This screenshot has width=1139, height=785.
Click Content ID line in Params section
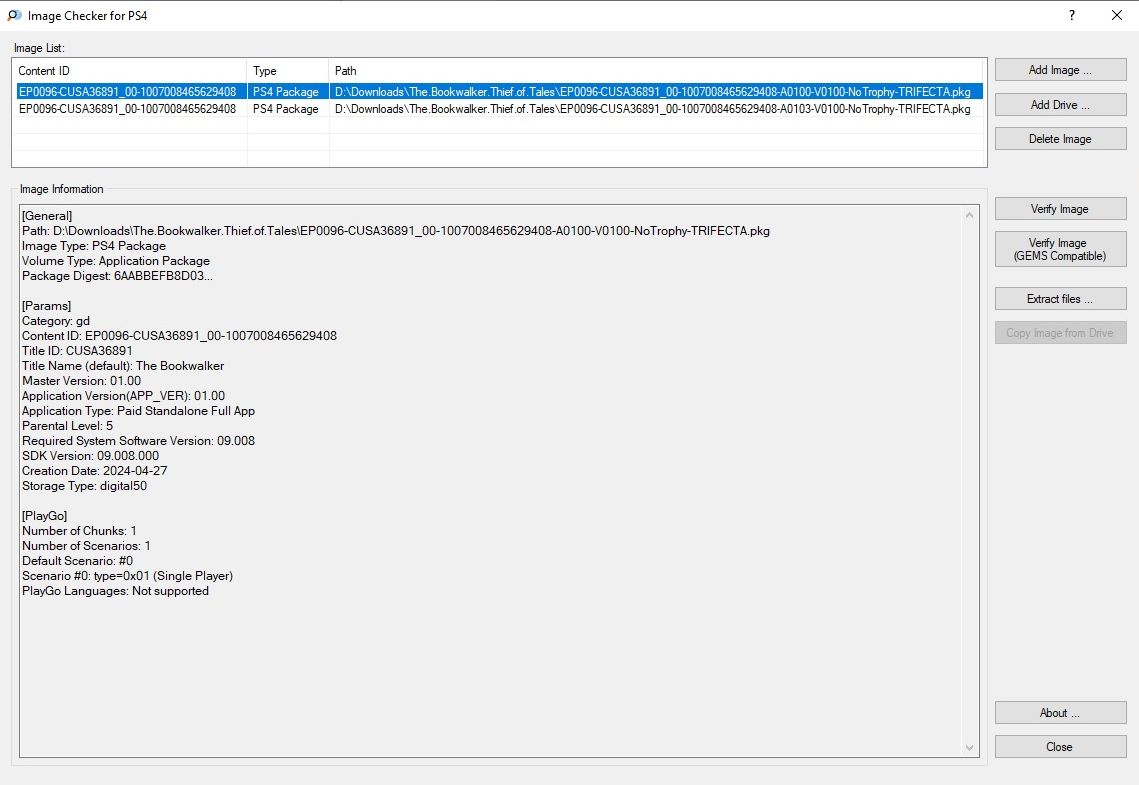(x=179, y=335)
